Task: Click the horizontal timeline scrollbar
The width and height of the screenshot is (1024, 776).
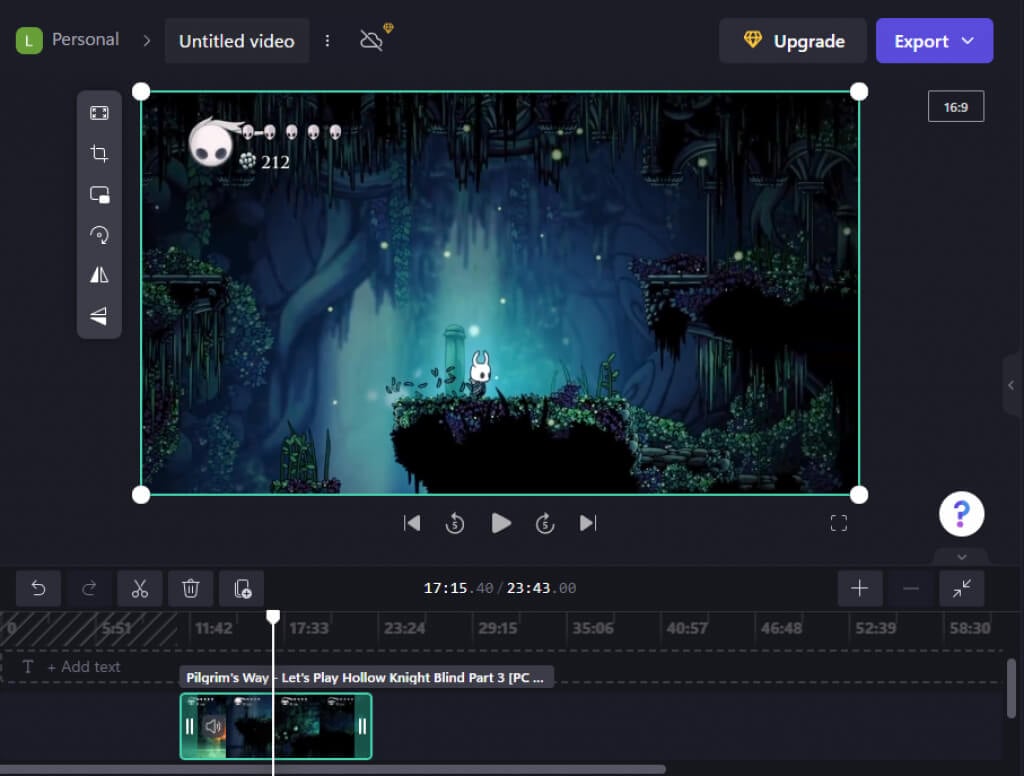Action: tap(333, 769)
